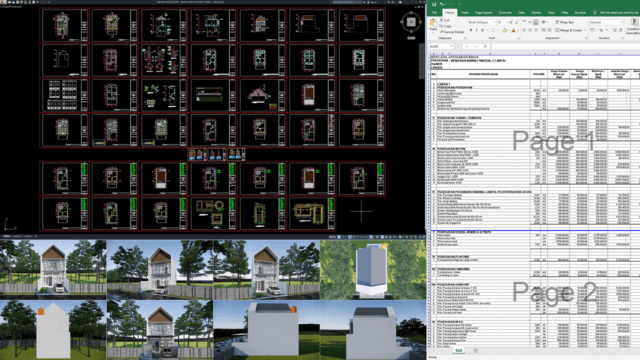Click the AutoCAD ViewCube
Viewport: 640px width, 360px height.
(411, 22)
